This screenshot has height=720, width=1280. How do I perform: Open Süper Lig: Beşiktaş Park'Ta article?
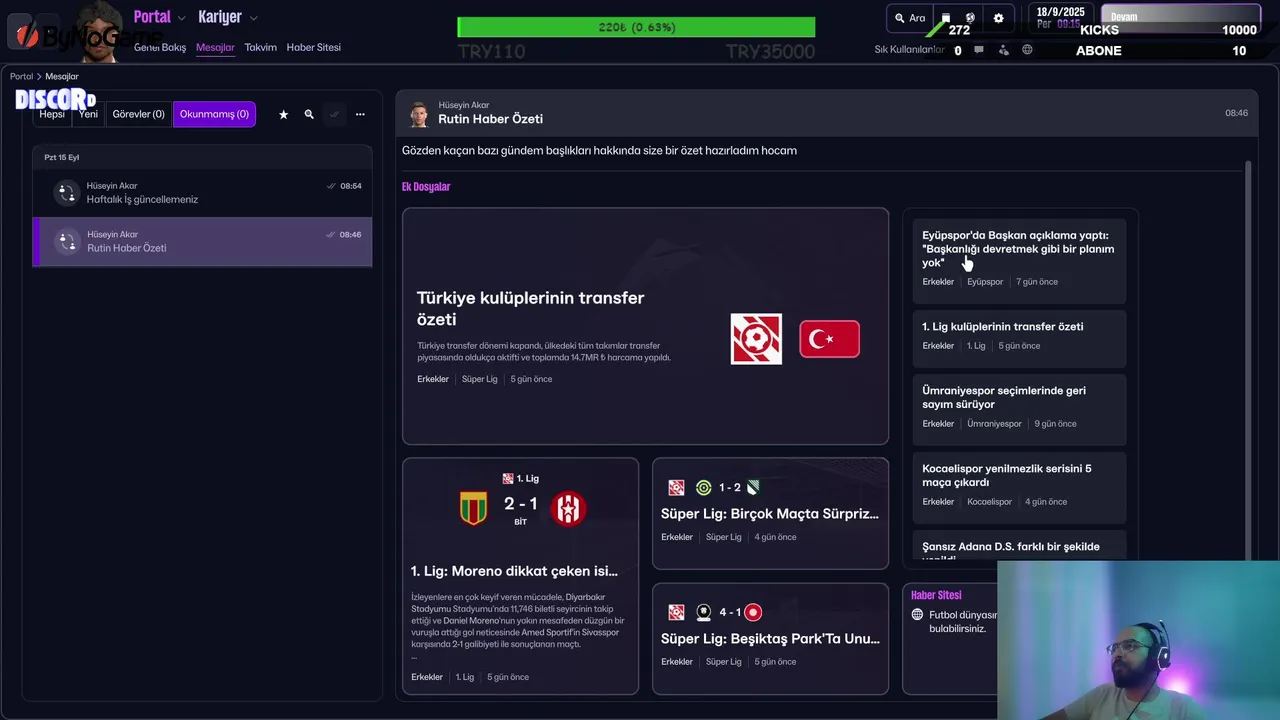[x=770, y=638]
